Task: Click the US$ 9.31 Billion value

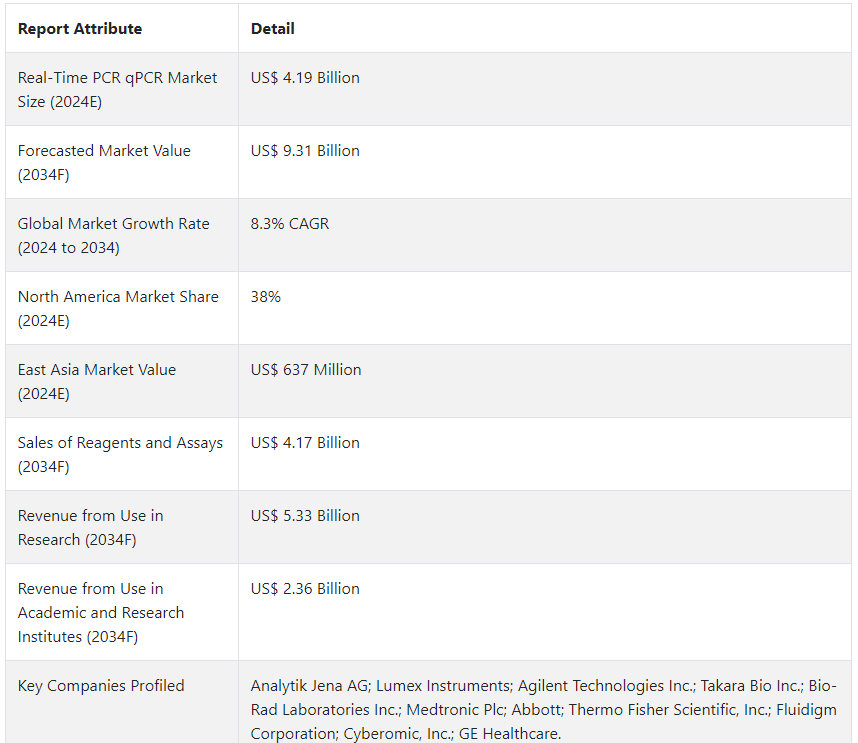Action: [305, 150]
